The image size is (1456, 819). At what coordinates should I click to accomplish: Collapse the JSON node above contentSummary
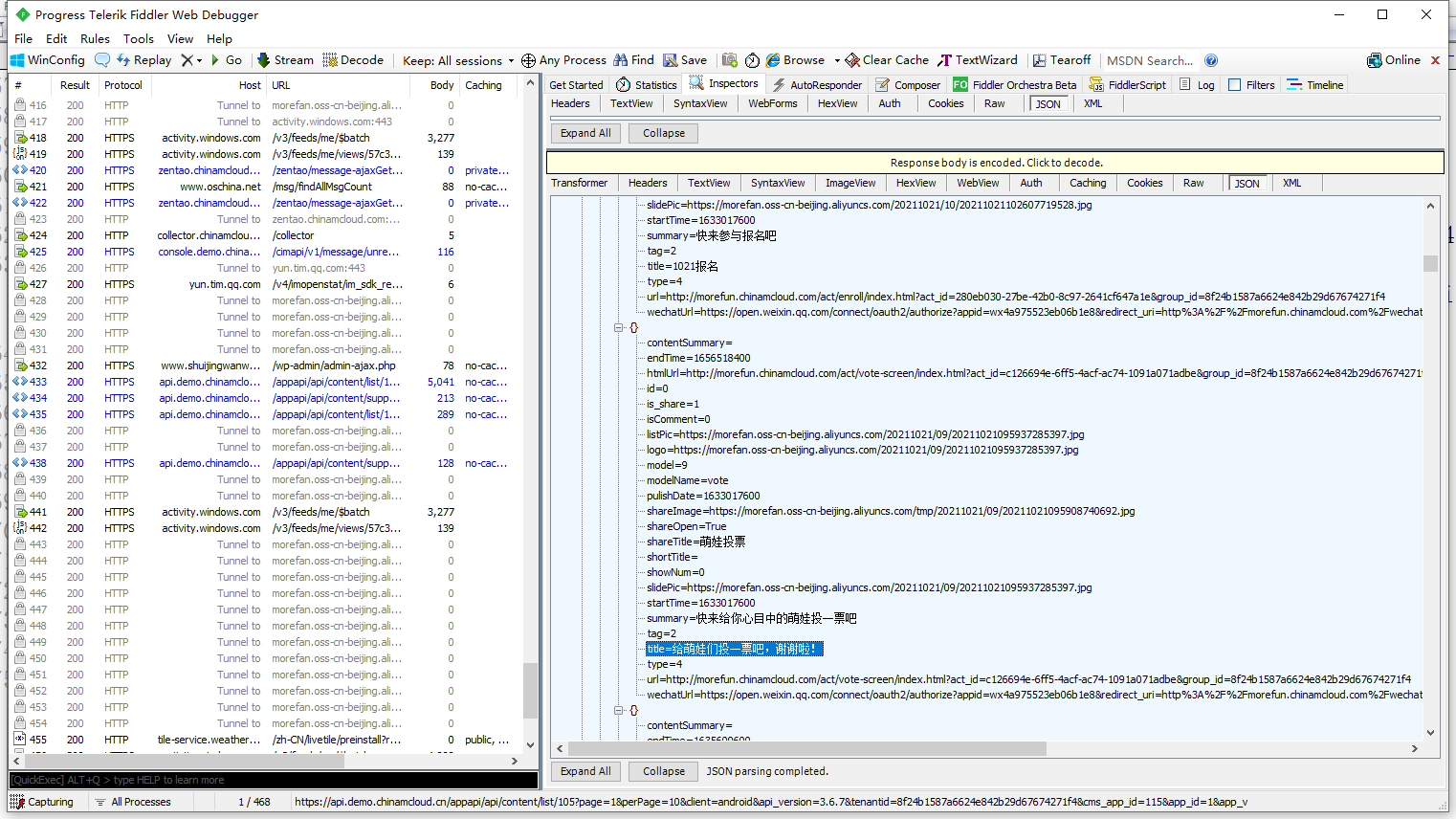(619, 327)
